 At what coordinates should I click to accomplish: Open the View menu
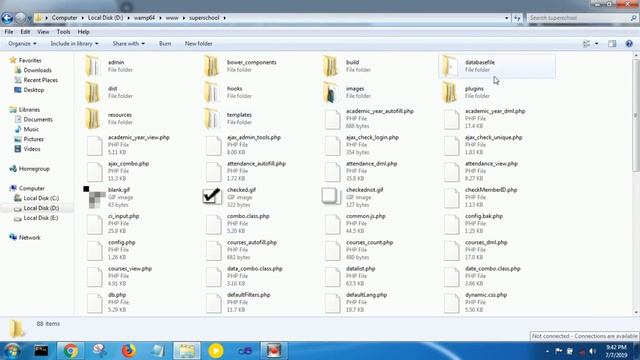coord(43,32)
